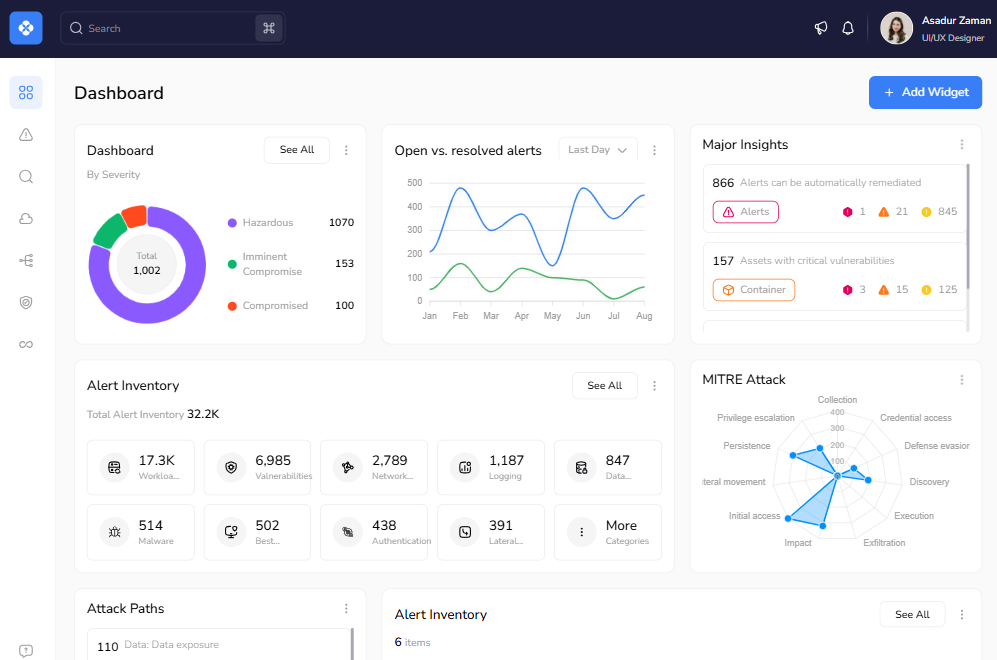Click the notification bell icon
This screenshot has width=997, height=660.
pos(848,28)
